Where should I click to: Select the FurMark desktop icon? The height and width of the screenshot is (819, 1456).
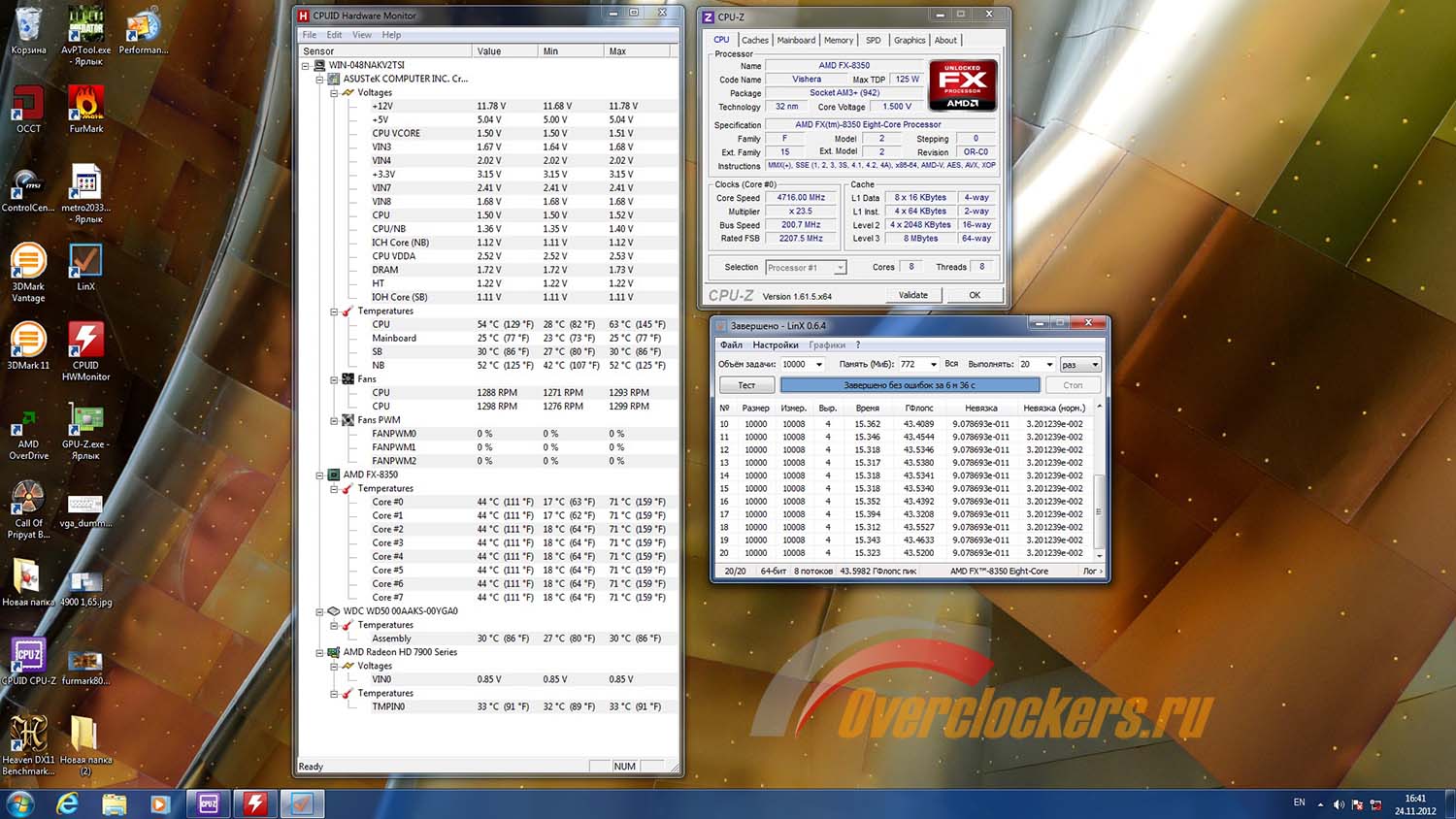point(85,109)
